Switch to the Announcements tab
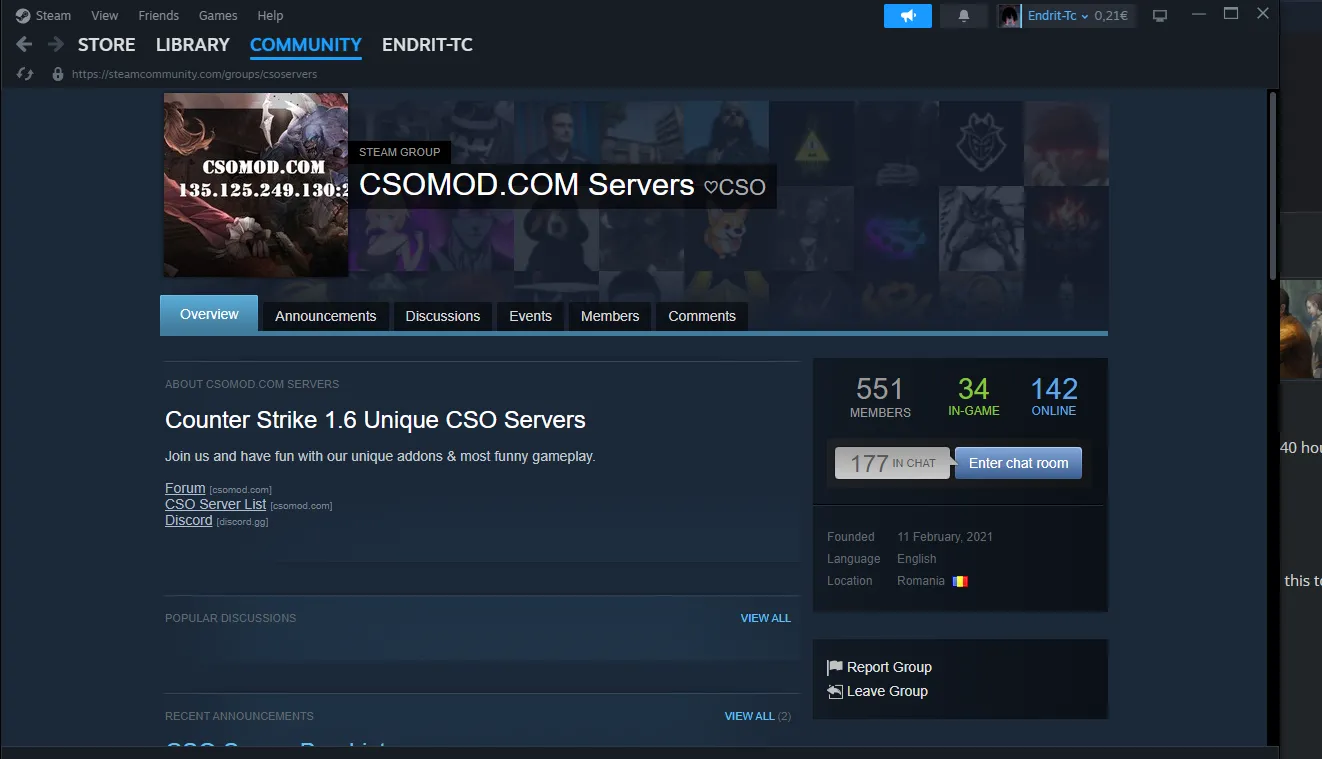The width and height of the screenshot is (1322, 759). pos(326,316)
